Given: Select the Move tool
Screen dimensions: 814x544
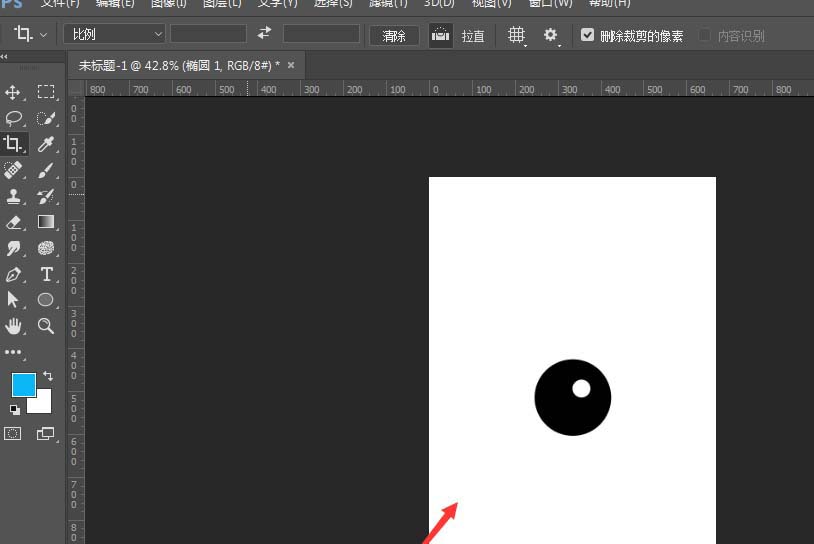Looking at the screenshot, I should point(13,92).
